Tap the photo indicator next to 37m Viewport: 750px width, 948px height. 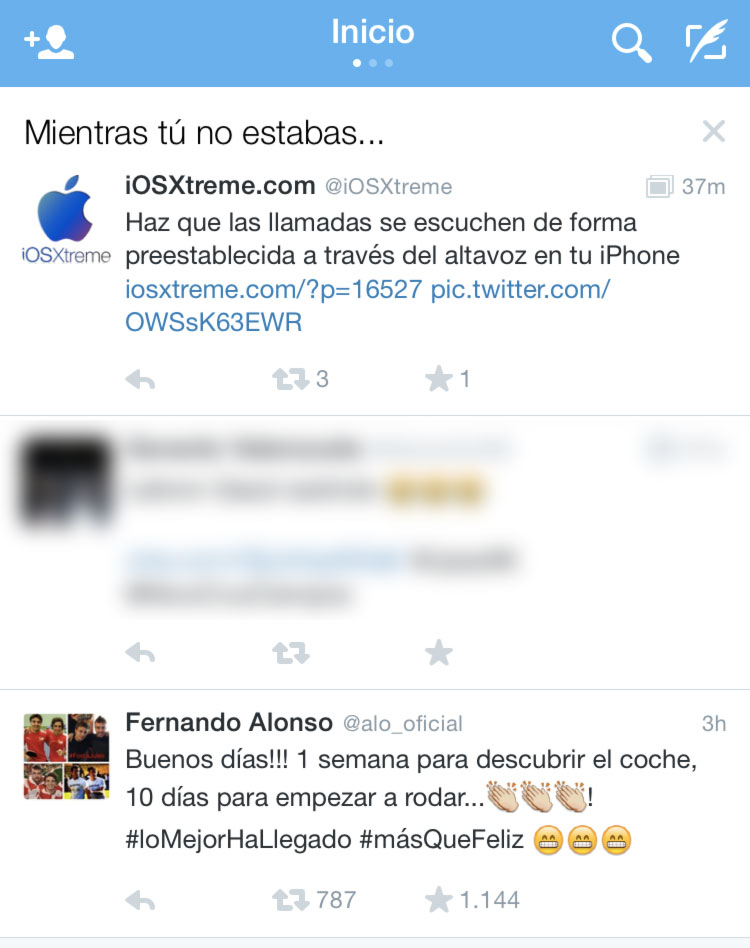click(x=659, y=186)
